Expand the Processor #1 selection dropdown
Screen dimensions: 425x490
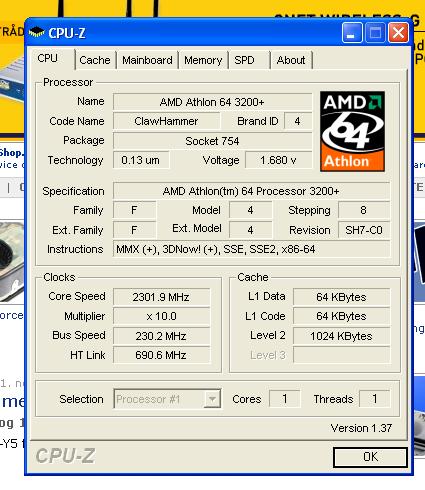(x=212, y=399)
